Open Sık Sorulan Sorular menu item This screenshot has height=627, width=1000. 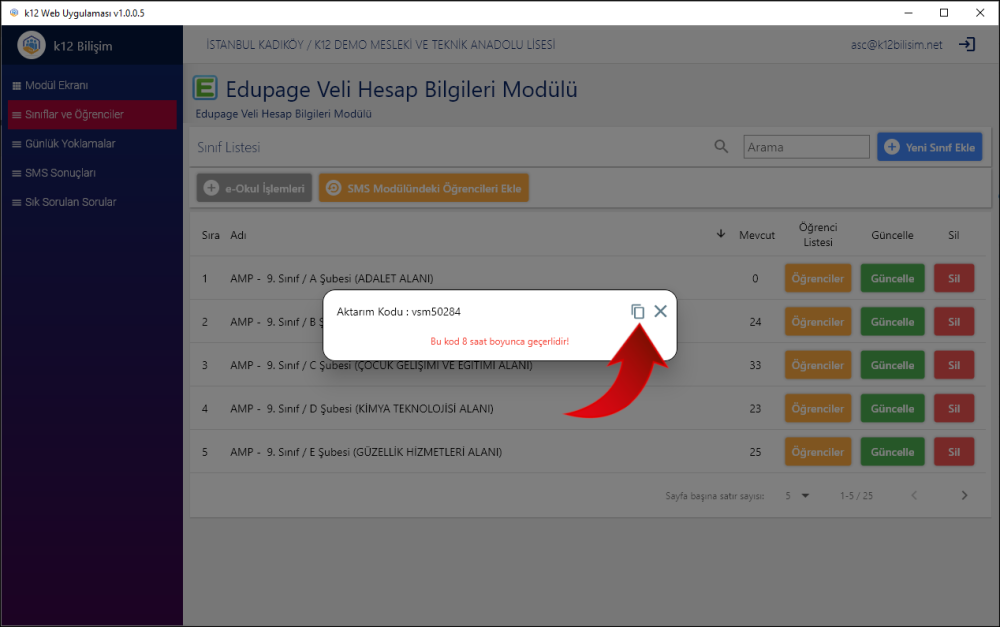point(92,202)
